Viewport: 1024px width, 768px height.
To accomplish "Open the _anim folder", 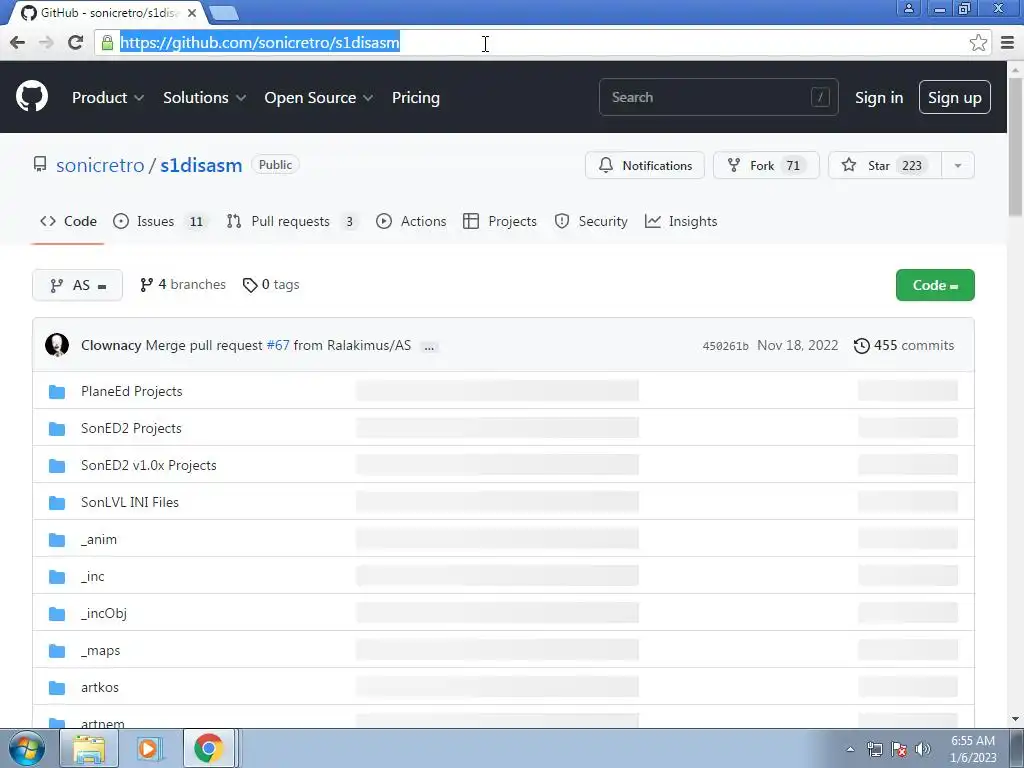I will coord(99,539).
